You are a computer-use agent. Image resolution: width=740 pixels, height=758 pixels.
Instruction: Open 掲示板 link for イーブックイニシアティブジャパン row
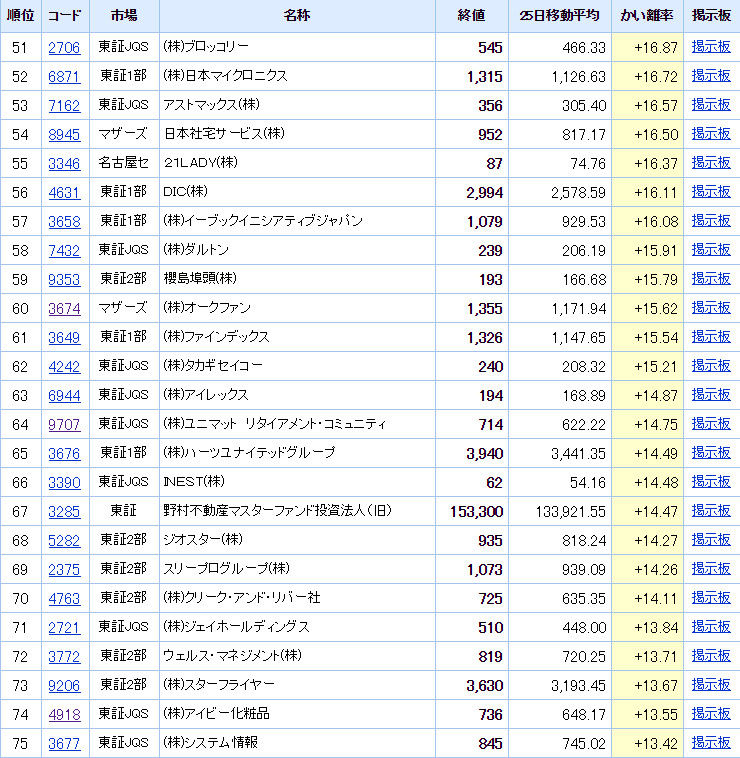pos(711,221)
